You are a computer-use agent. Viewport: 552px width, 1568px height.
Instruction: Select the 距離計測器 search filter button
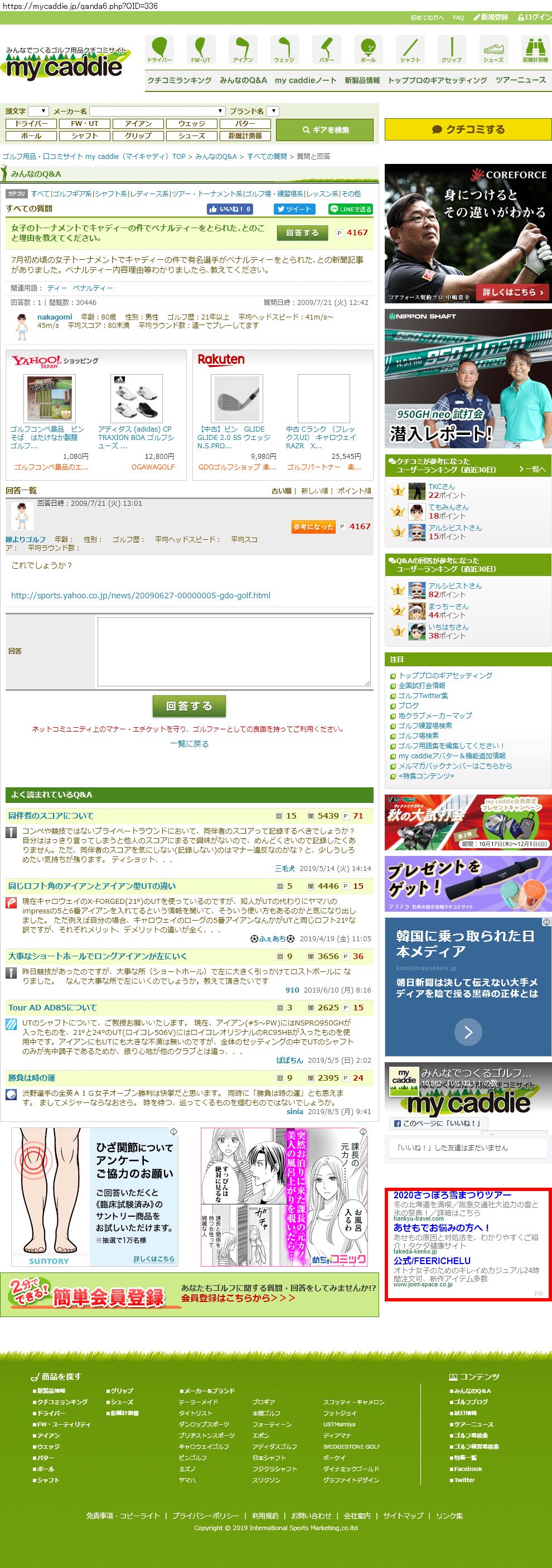pos(245,135)
